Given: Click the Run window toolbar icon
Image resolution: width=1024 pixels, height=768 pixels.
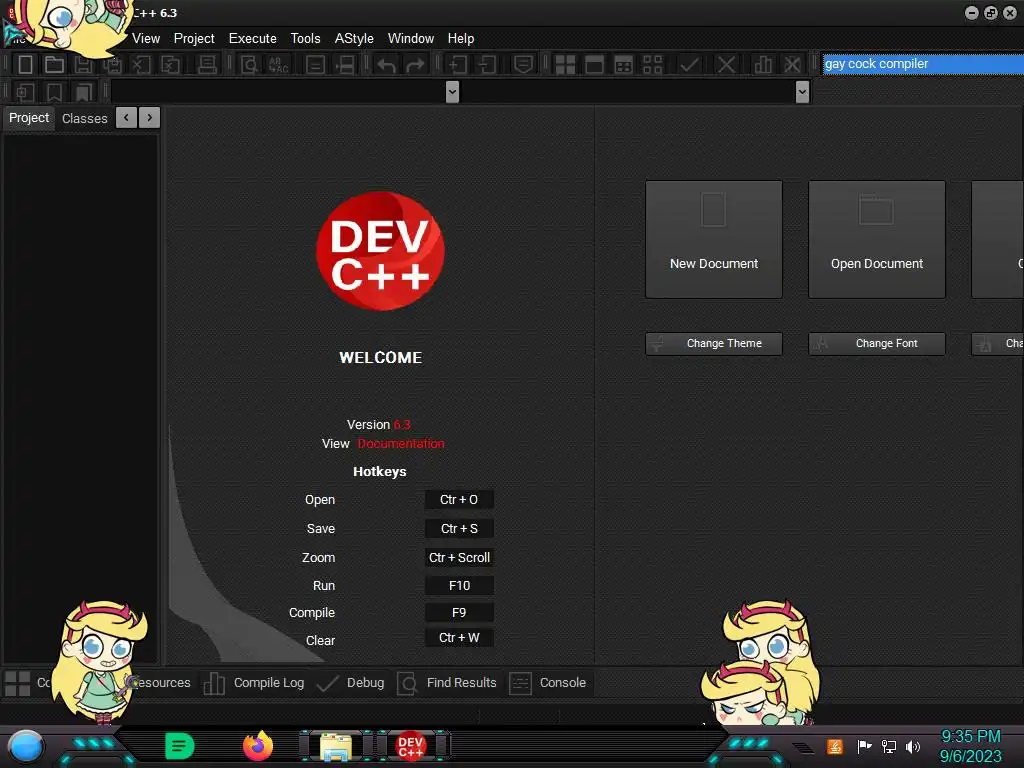Looking at the screenshot, I should (594, 65).
